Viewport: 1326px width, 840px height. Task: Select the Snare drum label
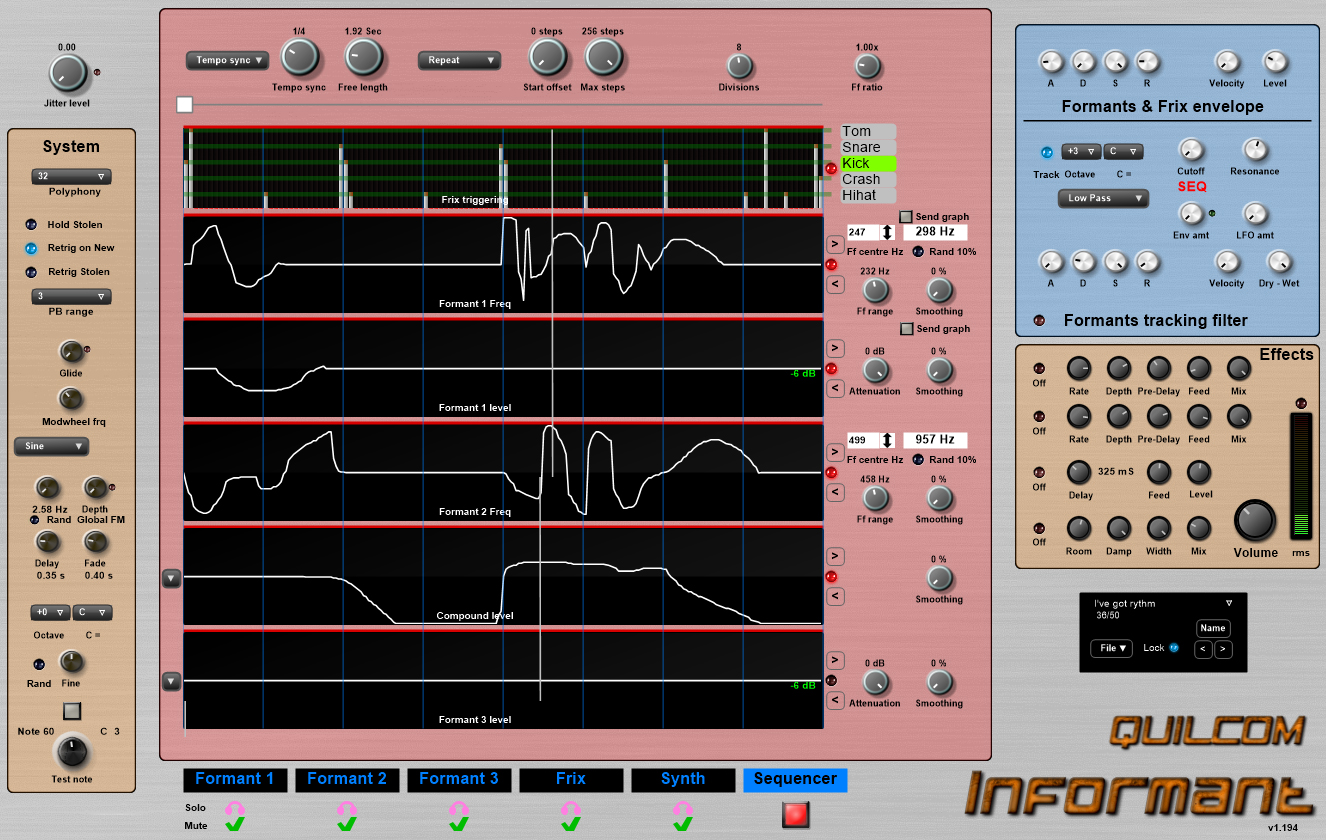click(868, 147)
